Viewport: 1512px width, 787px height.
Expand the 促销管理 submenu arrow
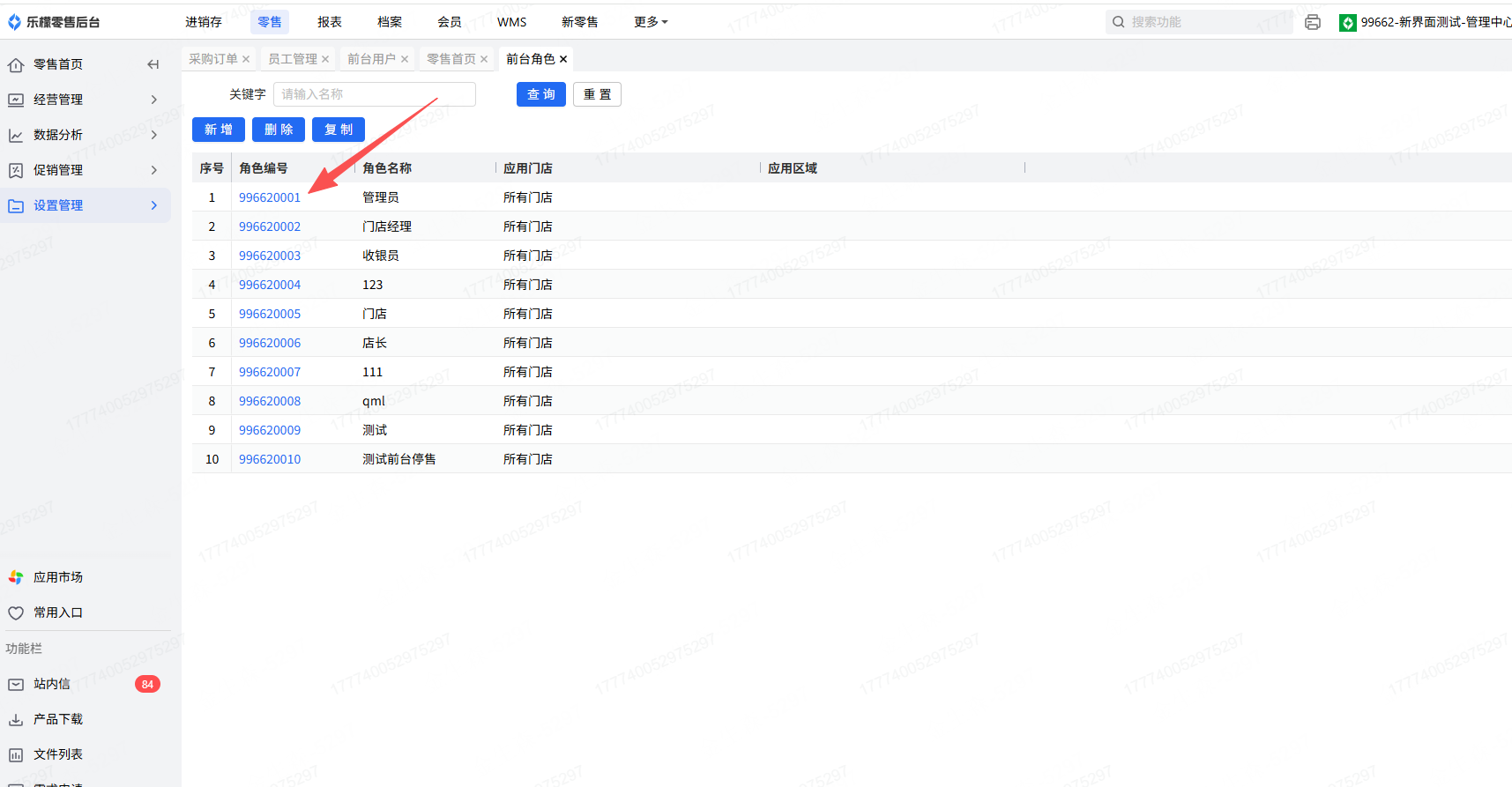click(154, 170)
